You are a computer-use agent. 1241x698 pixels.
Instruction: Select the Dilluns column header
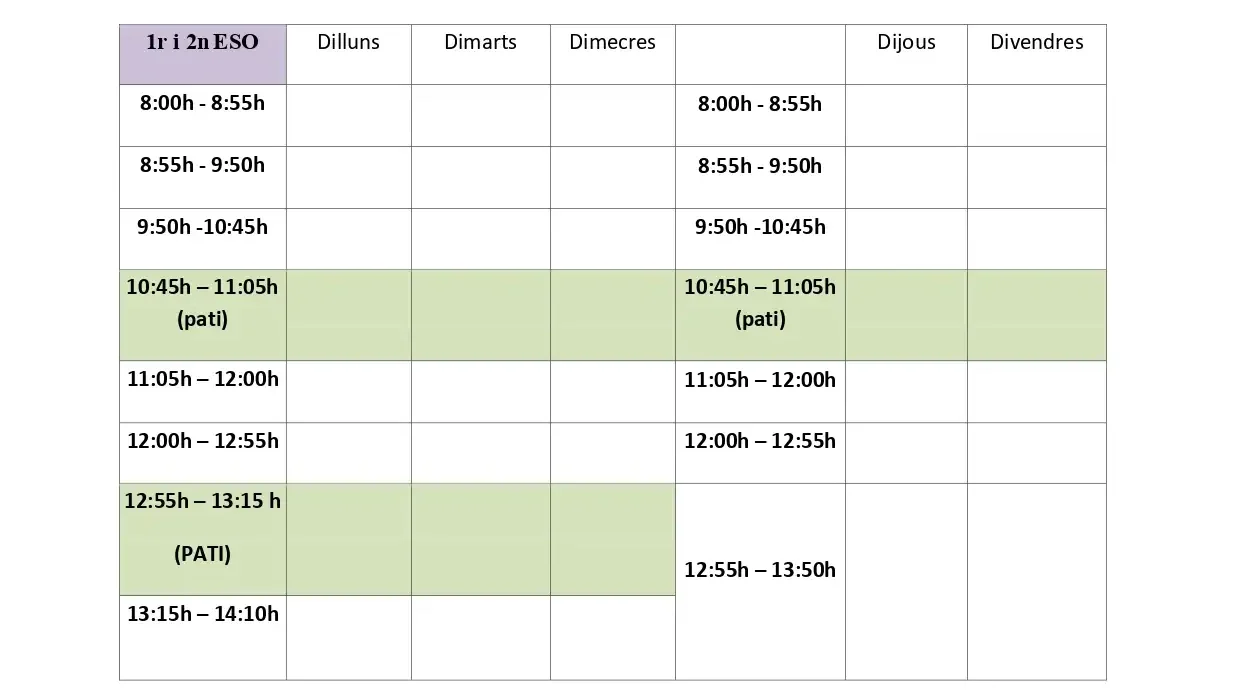pos(349,54)
